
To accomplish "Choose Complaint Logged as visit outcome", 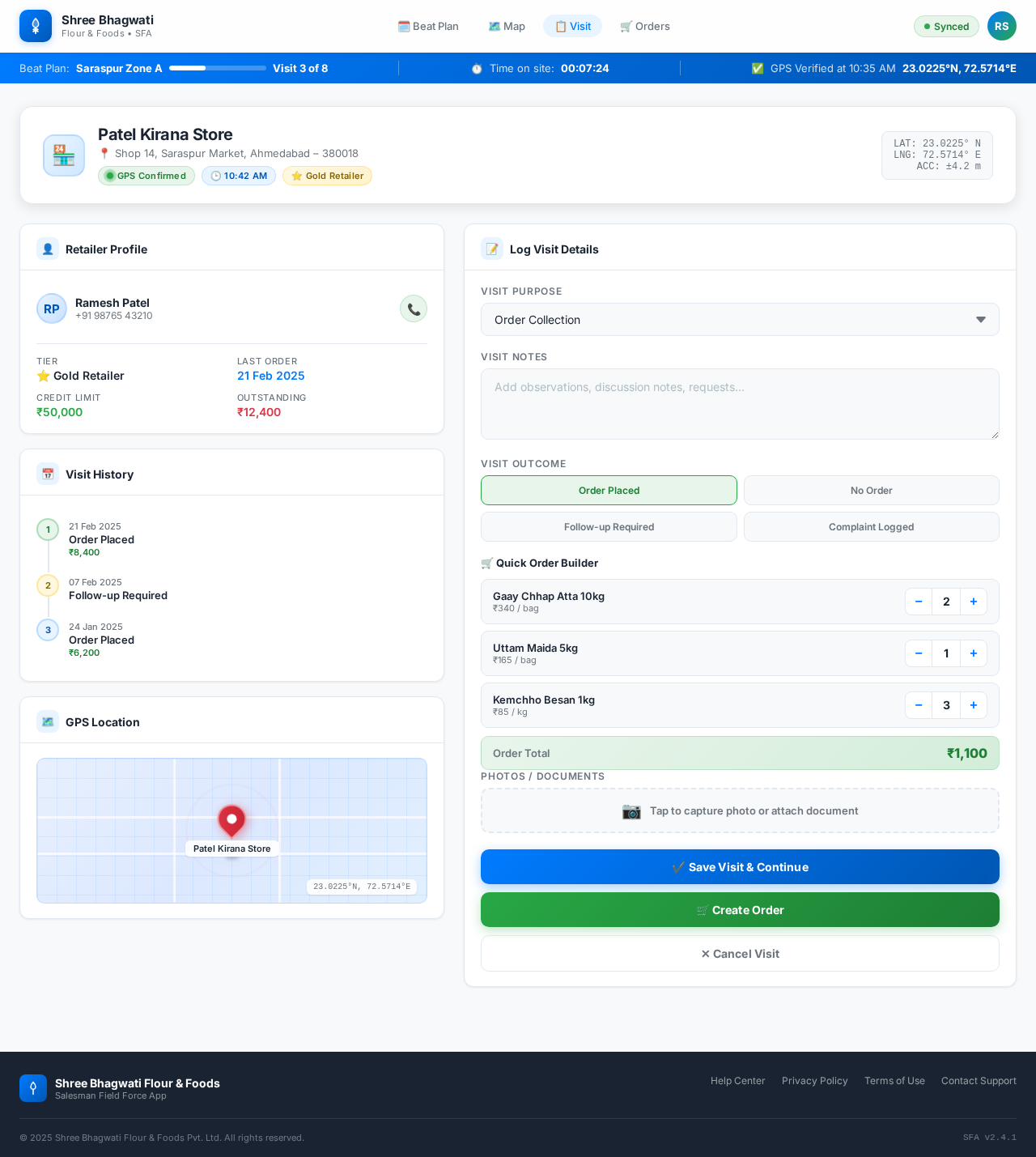I will pyautogui.click(x=871, y=527).
